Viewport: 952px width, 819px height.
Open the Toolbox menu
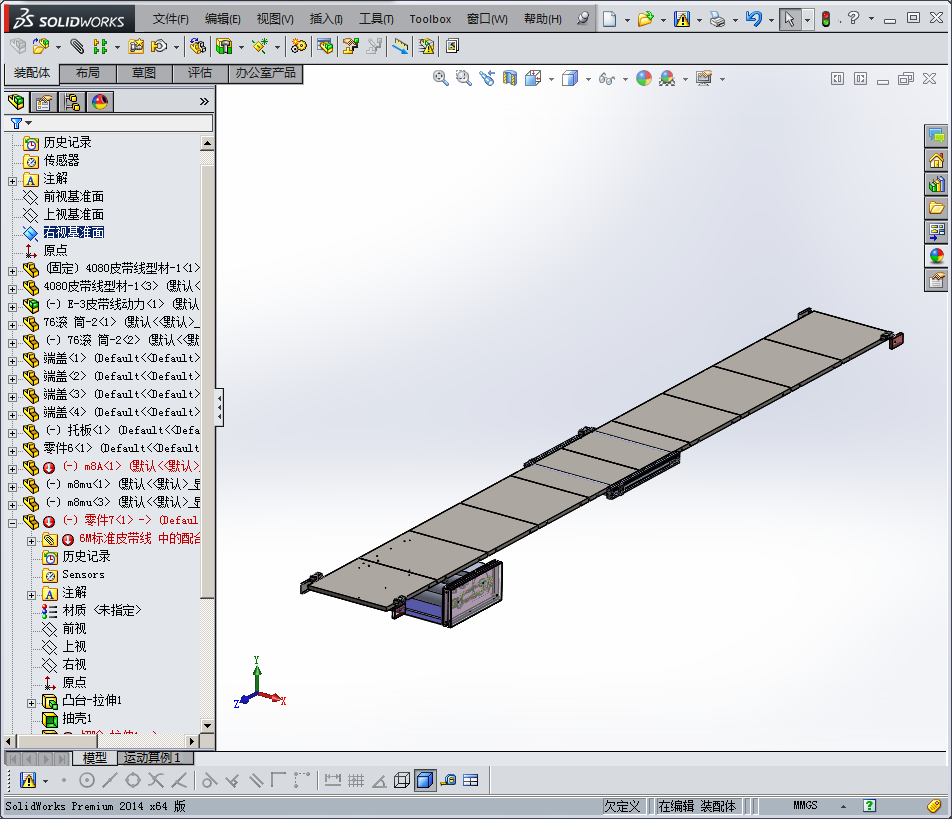(430, 19)
